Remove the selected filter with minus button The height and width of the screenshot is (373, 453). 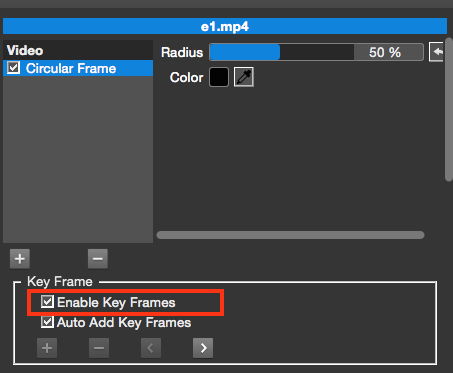click(x=98, y=259)
